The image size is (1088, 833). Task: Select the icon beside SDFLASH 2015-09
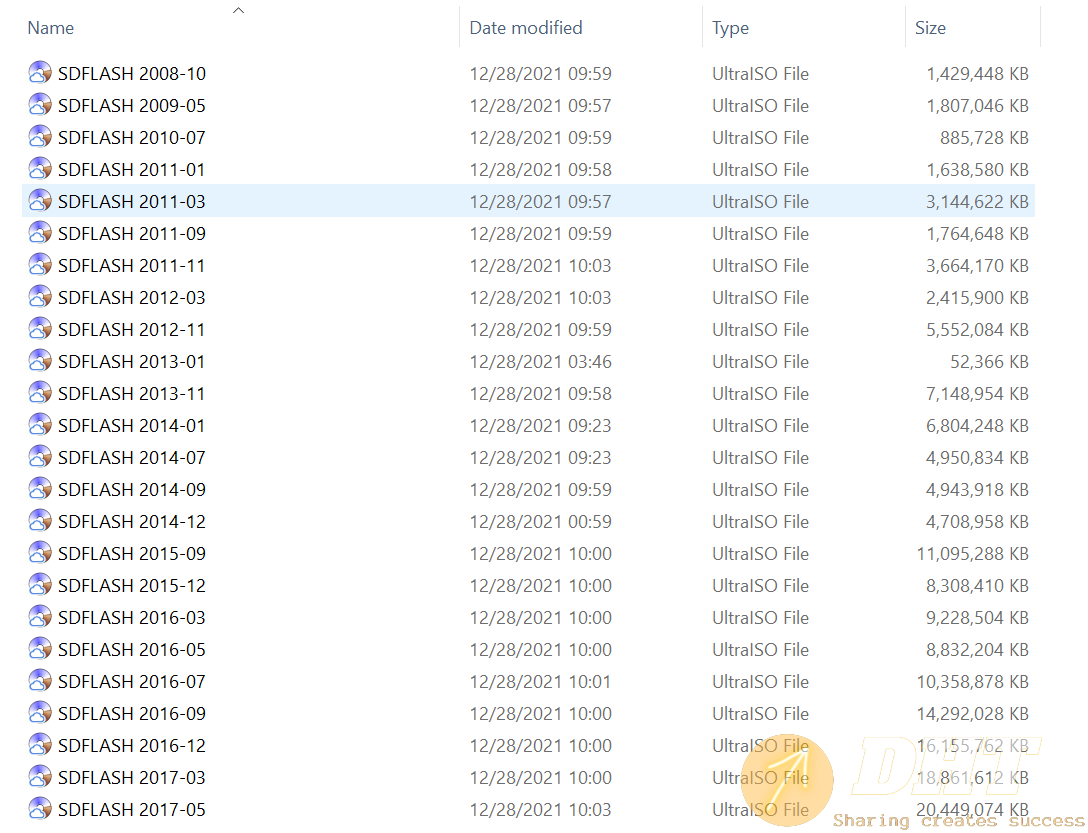(40, 553)
